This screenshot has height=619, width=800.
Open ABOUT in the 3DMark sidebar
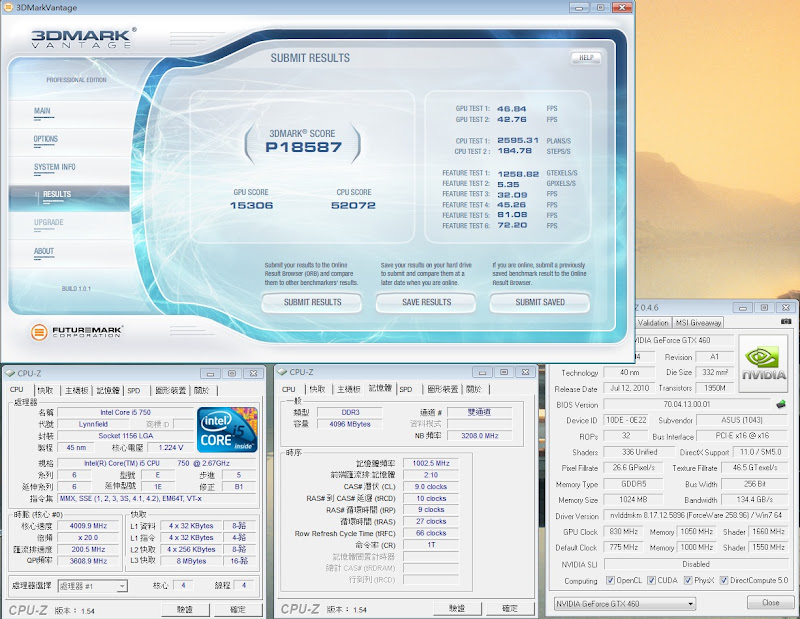point(44,252)
